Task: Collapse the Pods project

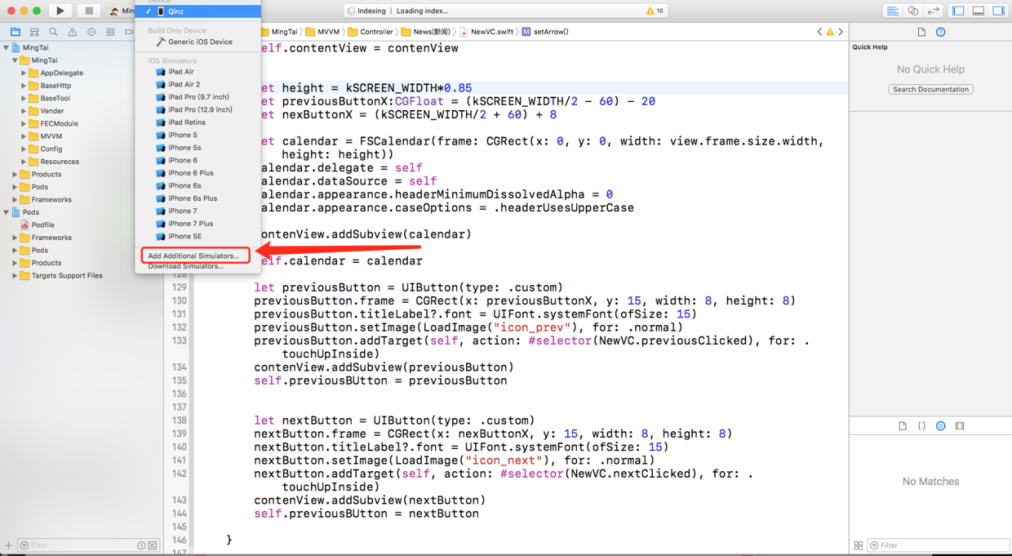Action: (x=6, y=212)
